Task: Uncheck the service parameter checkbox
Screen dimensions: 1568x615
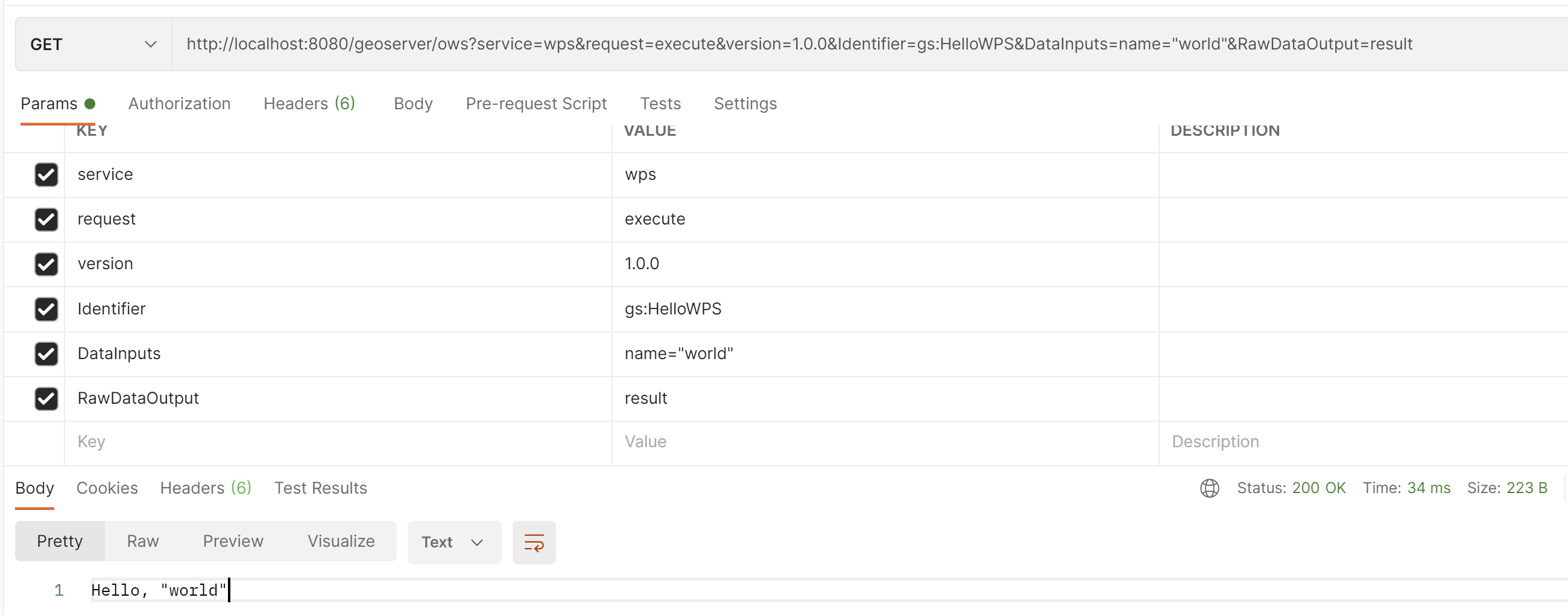Action: (46, 175)
